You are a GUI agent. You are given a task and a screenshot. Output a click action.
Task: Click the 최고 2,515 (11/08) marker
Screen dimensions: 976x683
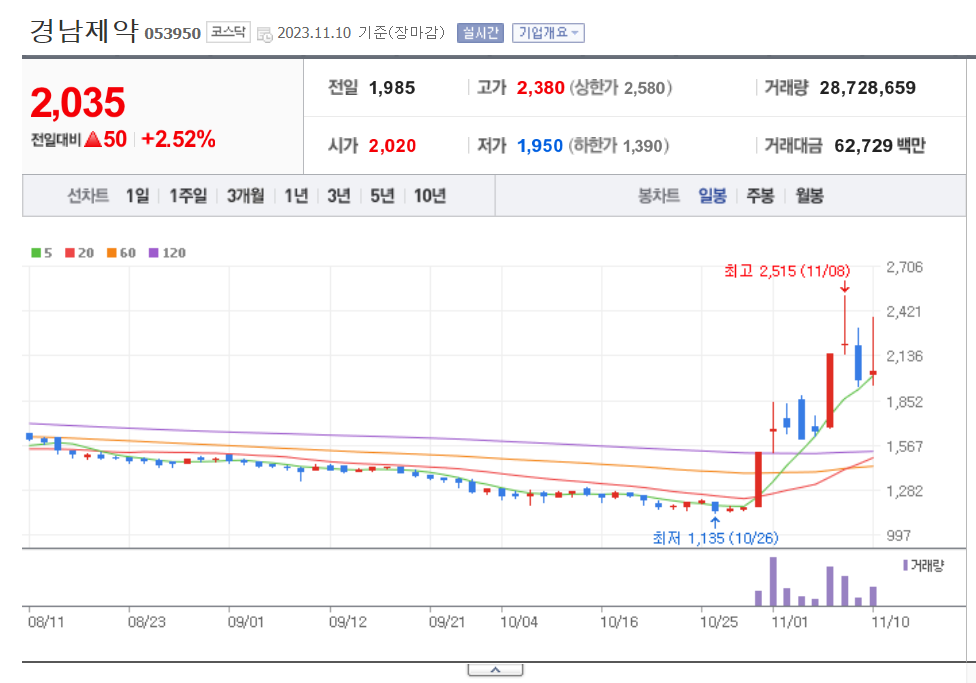pos(787,271)
